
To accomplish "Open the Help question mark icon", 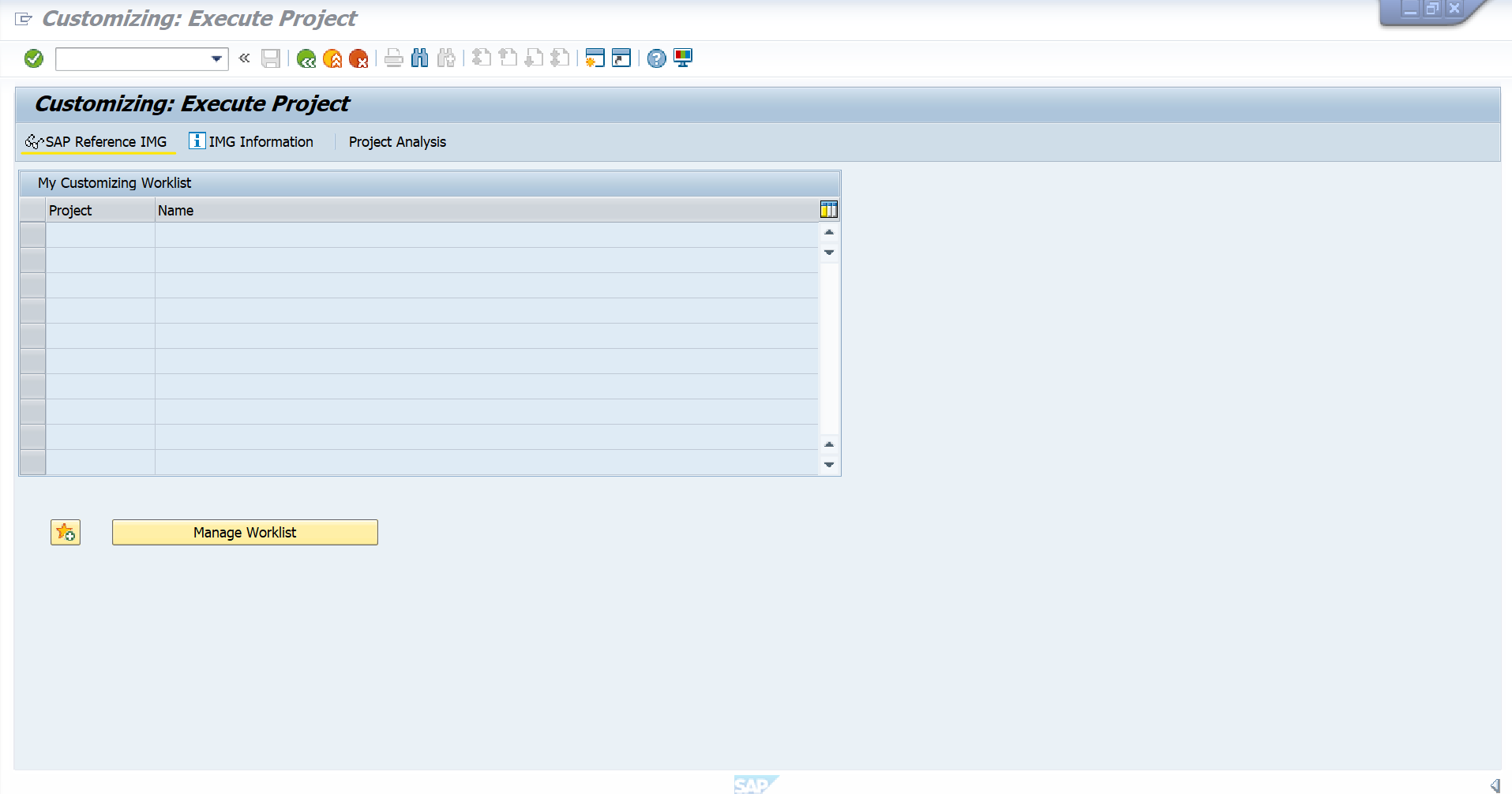I will click(x=656, y=58).
